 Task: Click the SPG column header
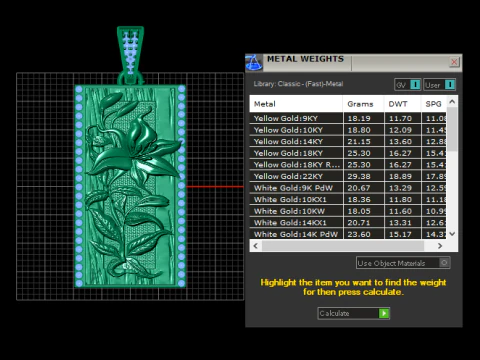click(434, 104)
